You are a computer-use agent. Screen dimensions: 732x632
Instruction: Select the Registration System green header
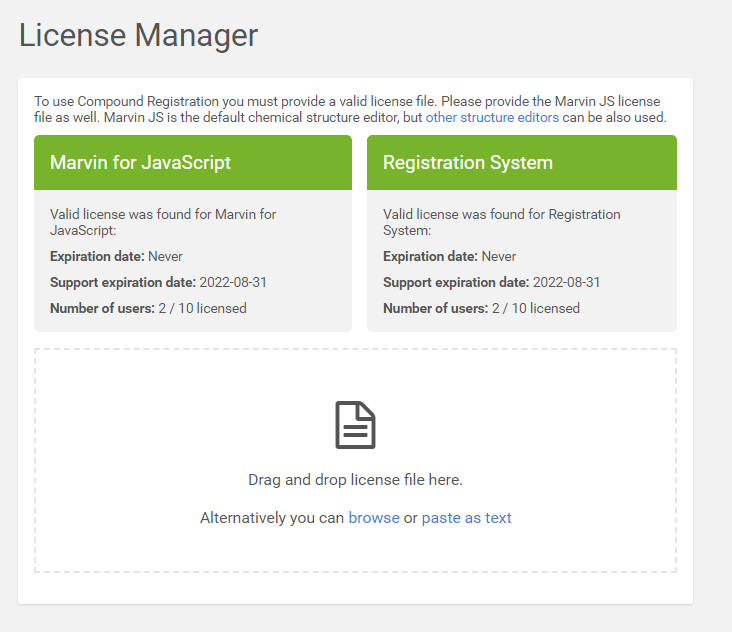[x=521, y=163]
